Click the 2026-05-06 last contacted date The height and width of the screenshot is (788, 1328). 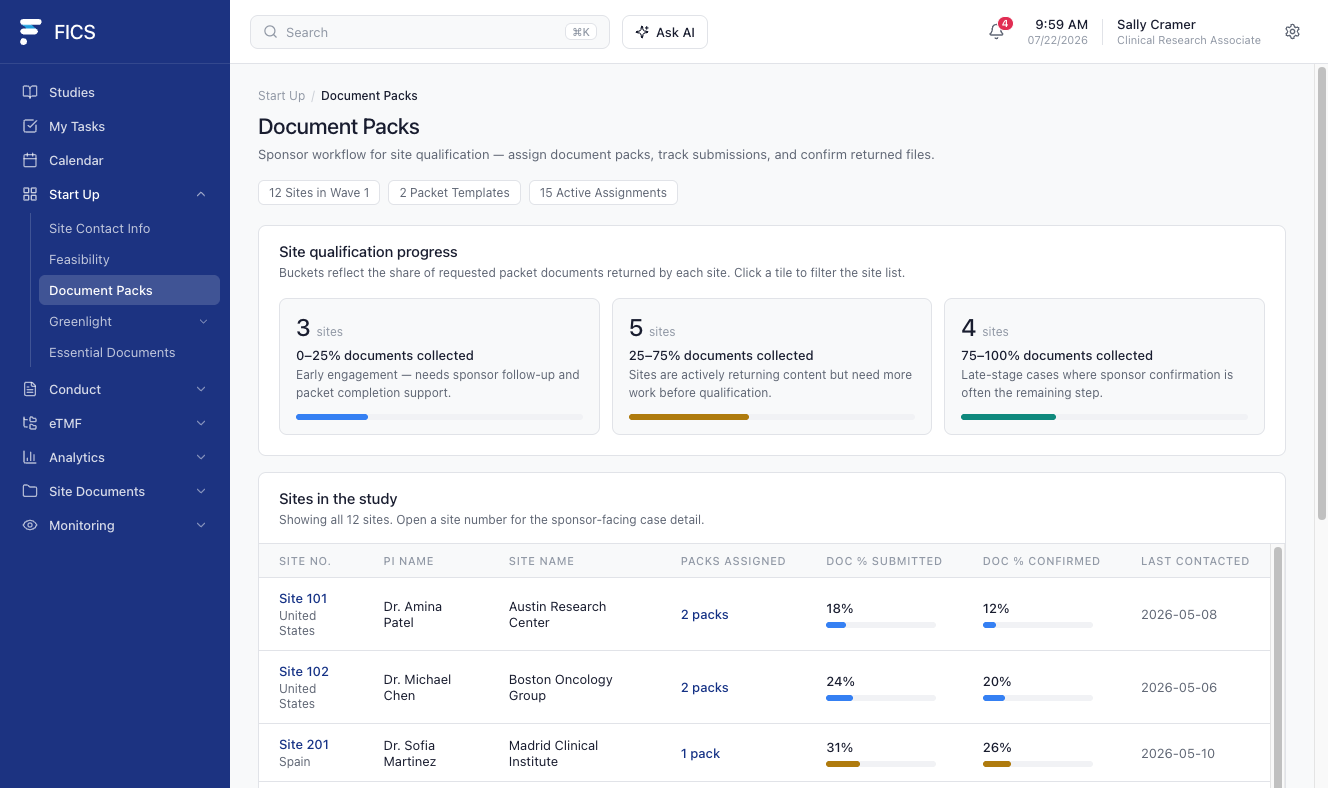(x=1179, y=687)
